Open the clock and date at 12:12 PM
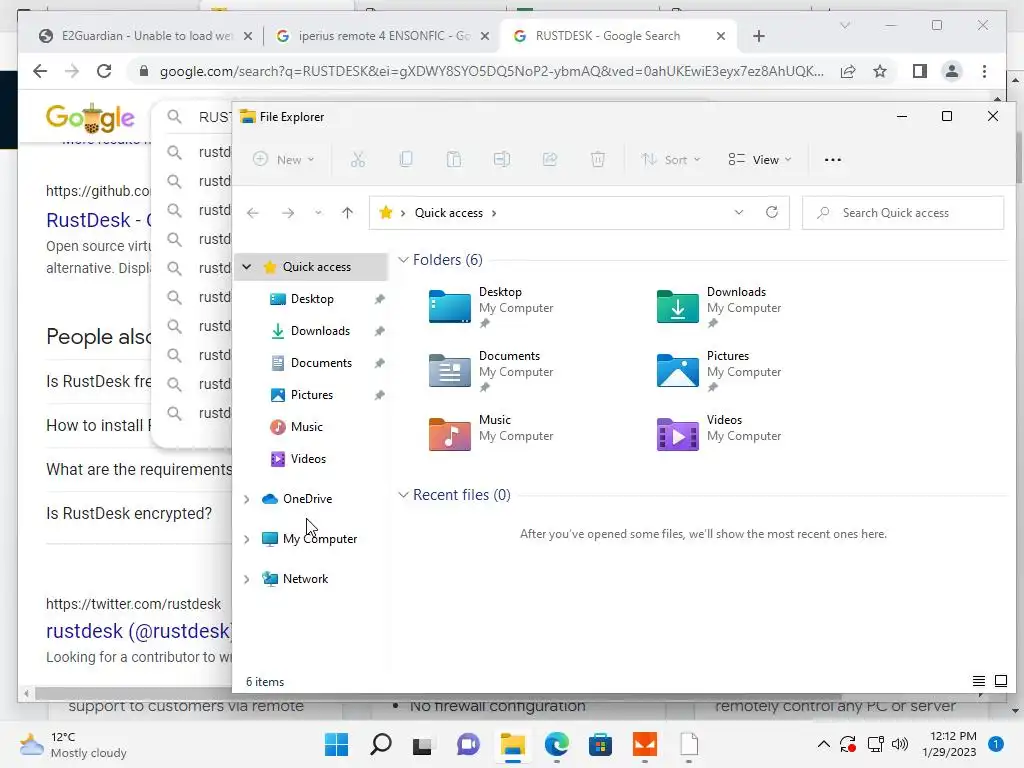Screen dimensions: 1024x768 coord(949,744)
